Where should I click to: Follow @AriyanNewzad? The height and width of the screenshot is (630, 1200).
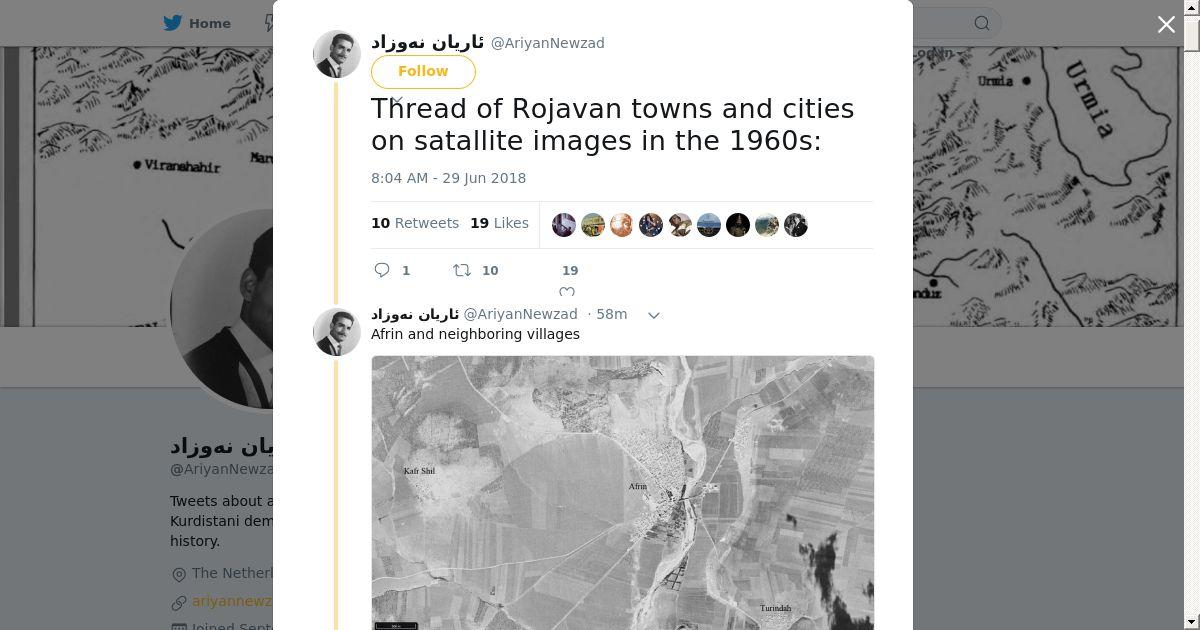pos(423,71)
